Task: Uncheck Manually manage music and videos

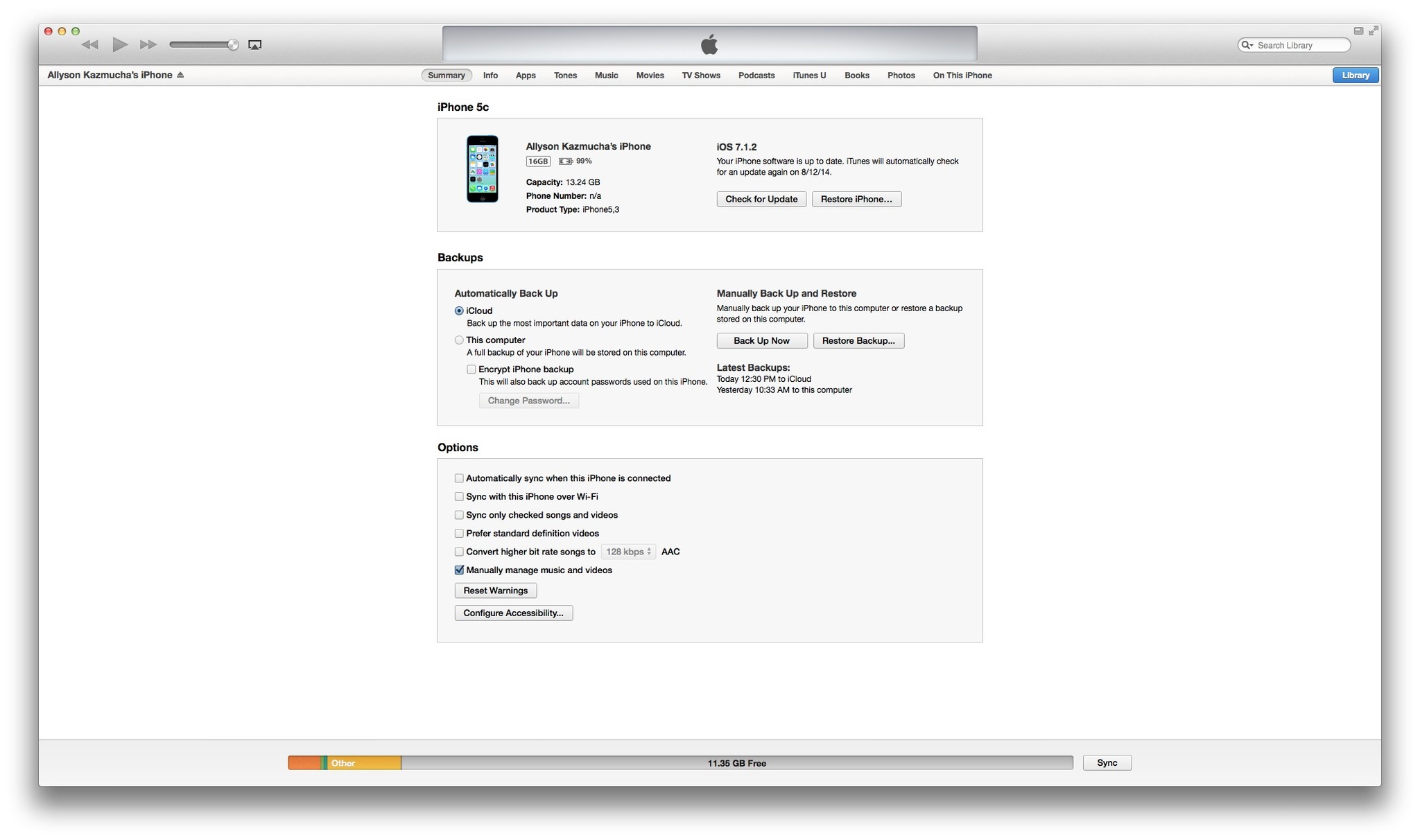Action: [x=459, y=570]
